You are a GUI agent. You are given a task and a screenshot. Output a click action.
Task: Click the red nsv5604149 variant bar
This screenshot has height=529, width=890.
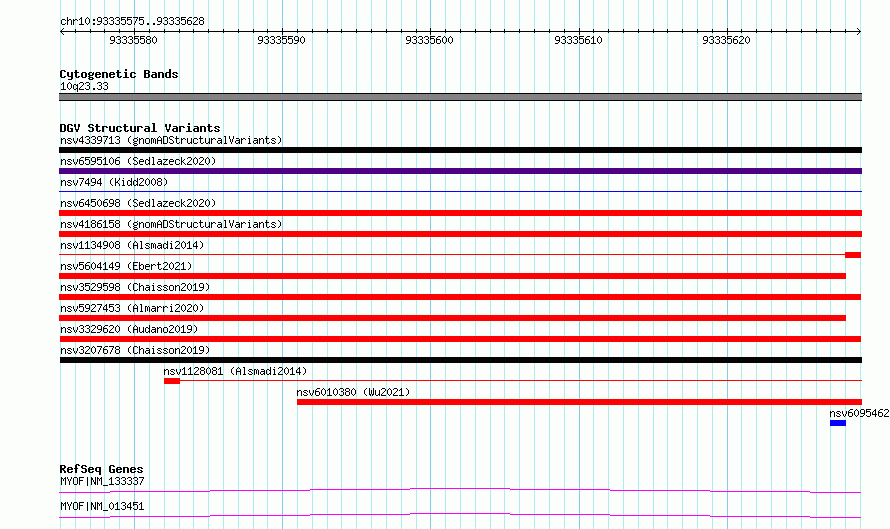coord(452,276)
